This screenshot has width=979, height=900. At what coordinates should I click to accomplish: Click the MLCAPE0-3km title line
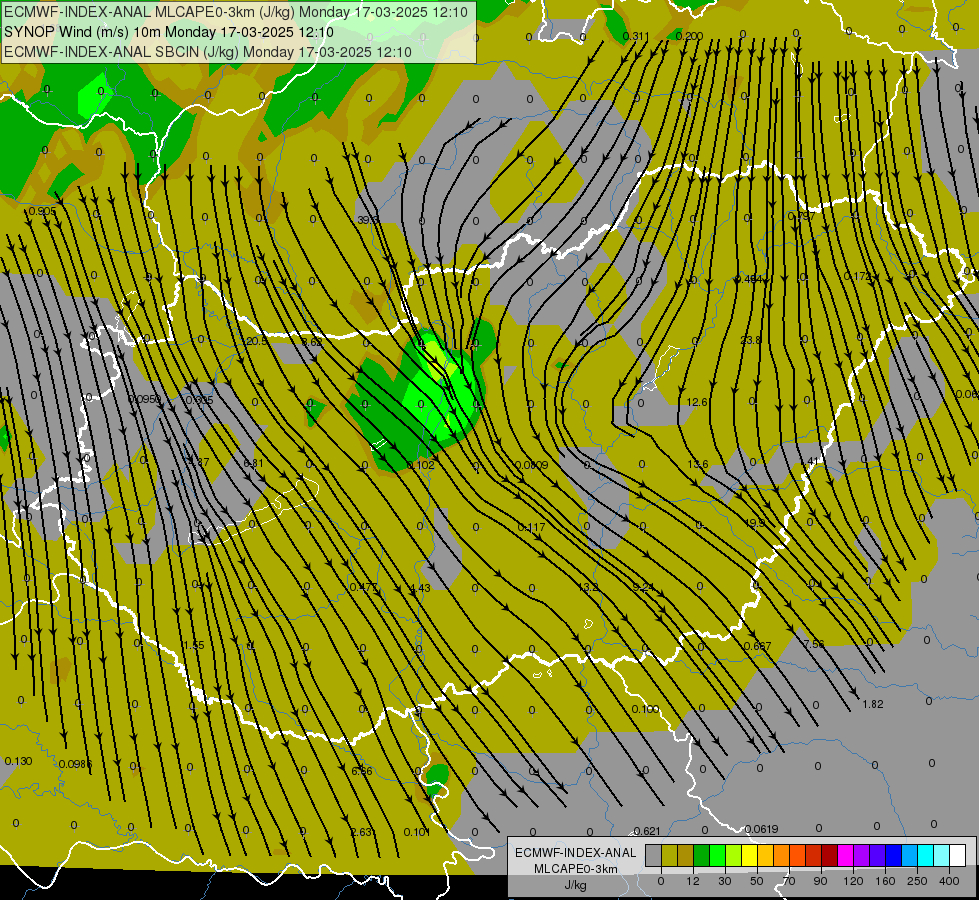pyautogui.click(x=236, y=12)
